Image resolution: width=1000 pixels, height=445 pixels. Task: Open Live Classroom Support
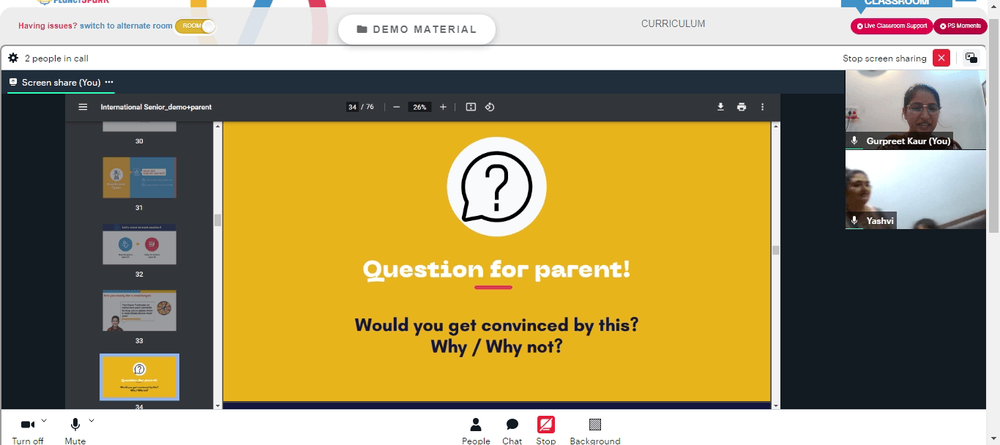892,26
